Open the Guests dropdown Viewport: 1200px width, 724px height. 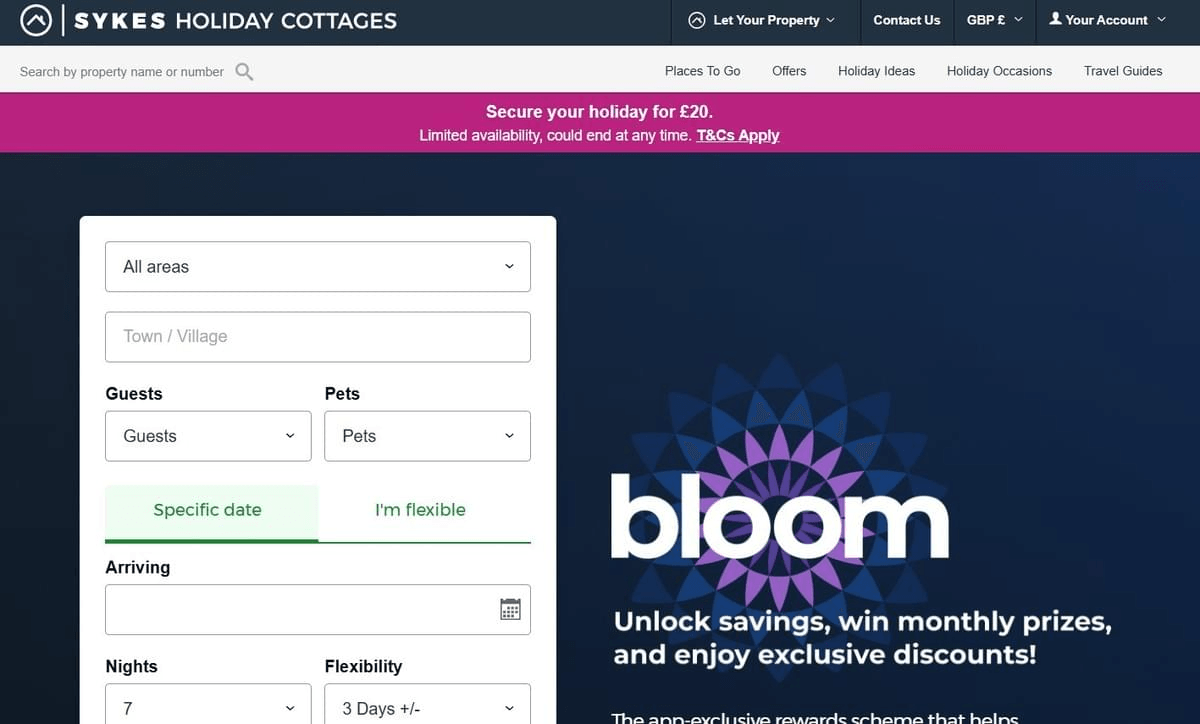(208, 436)
